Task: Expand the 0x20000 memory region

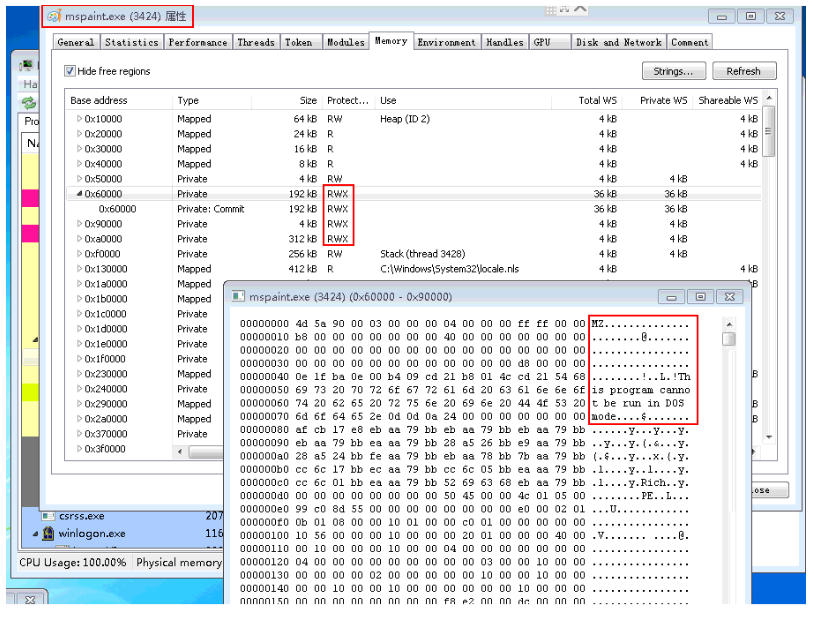Action: click(79, 134)
